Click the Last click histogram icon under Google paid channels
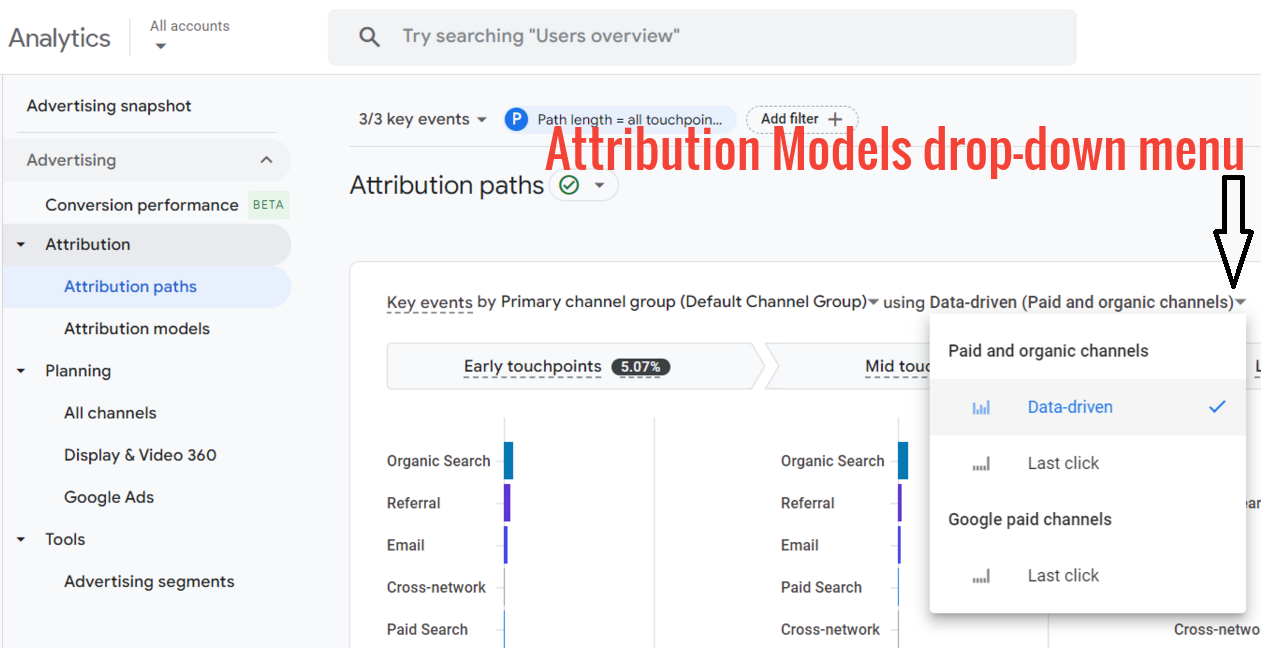 (981, 575)
